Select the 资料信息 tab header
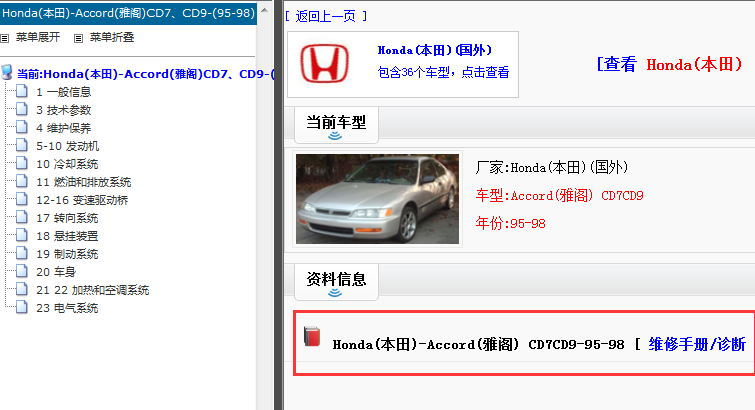Viewport: 755px width, 410px height. 336,282
